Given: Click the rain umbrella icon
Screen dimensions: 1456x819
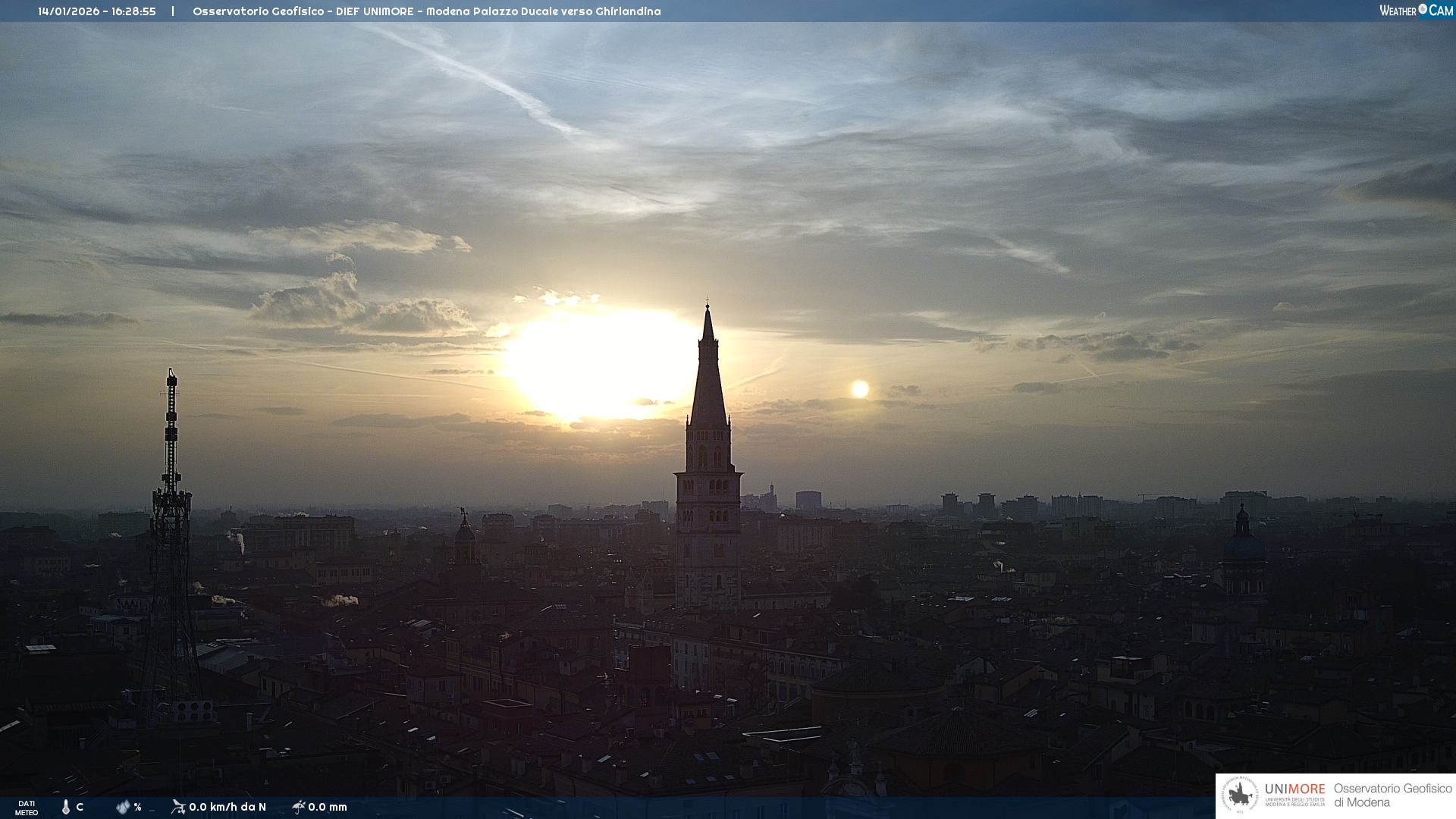Looking at the screenshot, I should pos(298,807).
